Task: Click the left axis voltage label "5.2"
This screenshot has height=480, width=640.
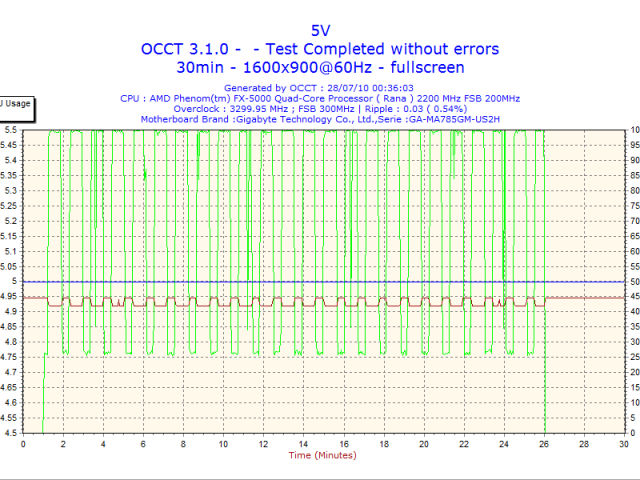Action: coord(11,221)
